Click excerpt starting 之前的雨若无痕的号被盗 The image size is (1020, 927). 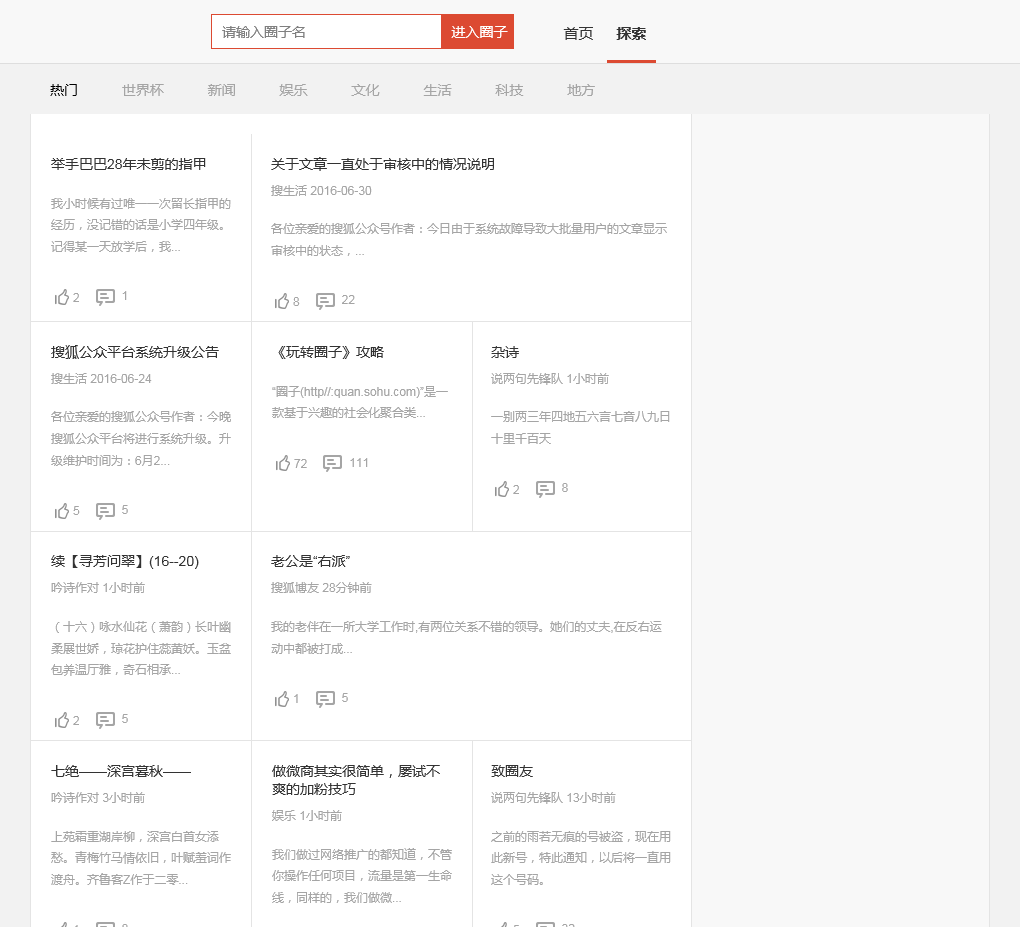pos(580,858)
